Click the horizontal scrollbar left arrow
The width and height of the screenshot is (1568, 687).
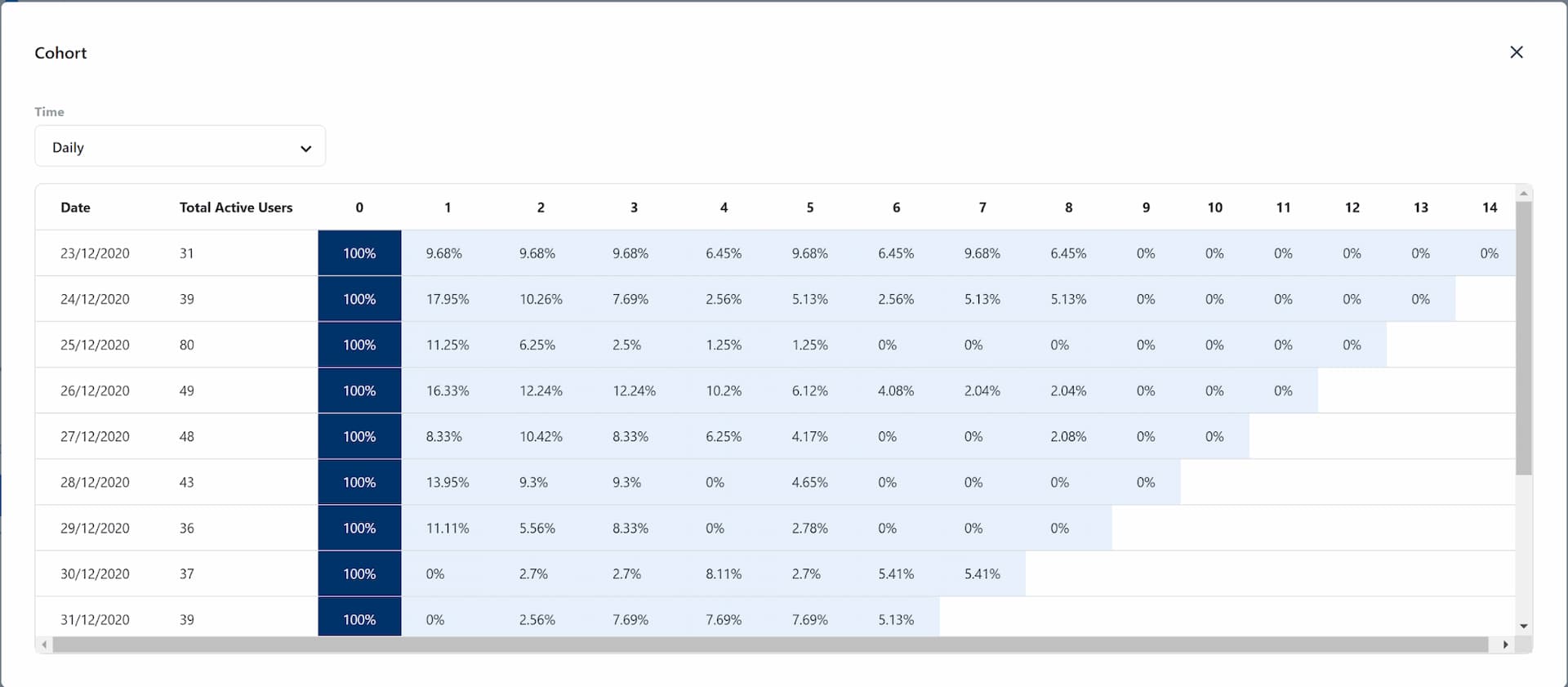point(43,645)
